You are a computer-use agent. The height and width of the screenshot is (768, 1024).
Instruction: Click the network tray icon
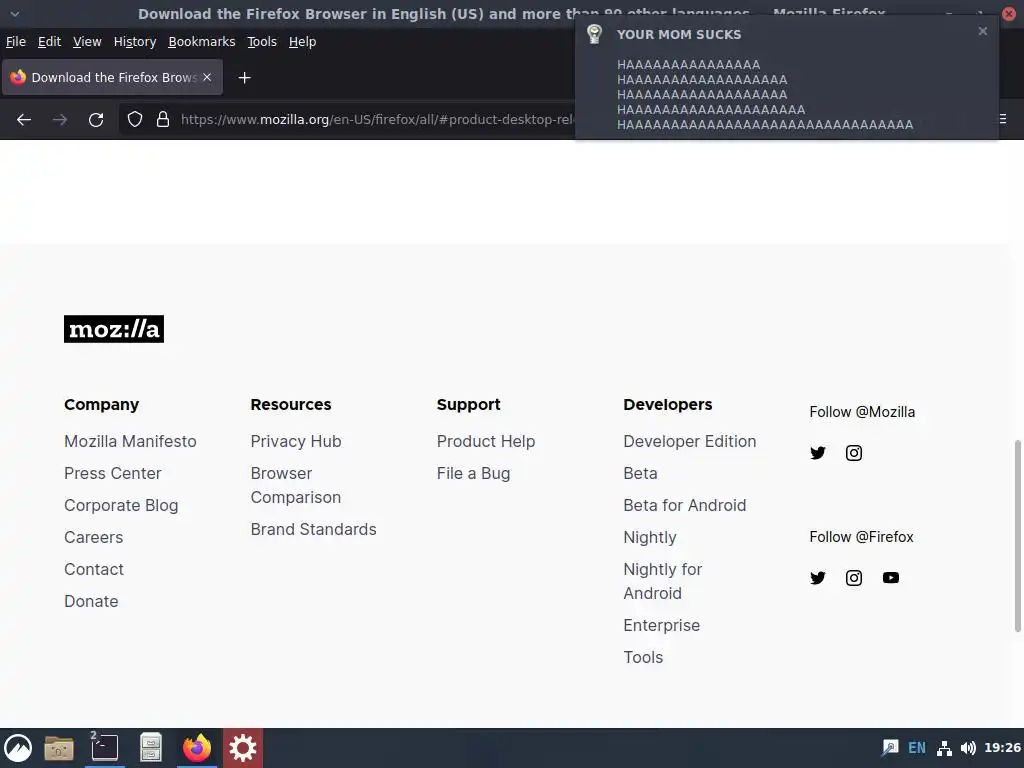click(944, 748)
